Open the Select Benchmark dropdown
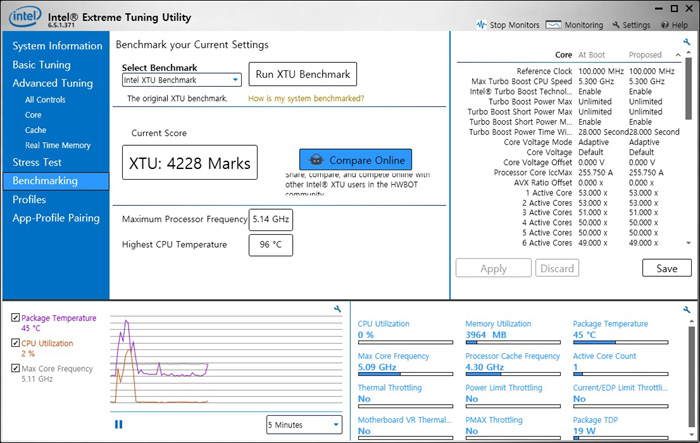The width and height of the screenshot is (700, 443). tap(182, 80)
